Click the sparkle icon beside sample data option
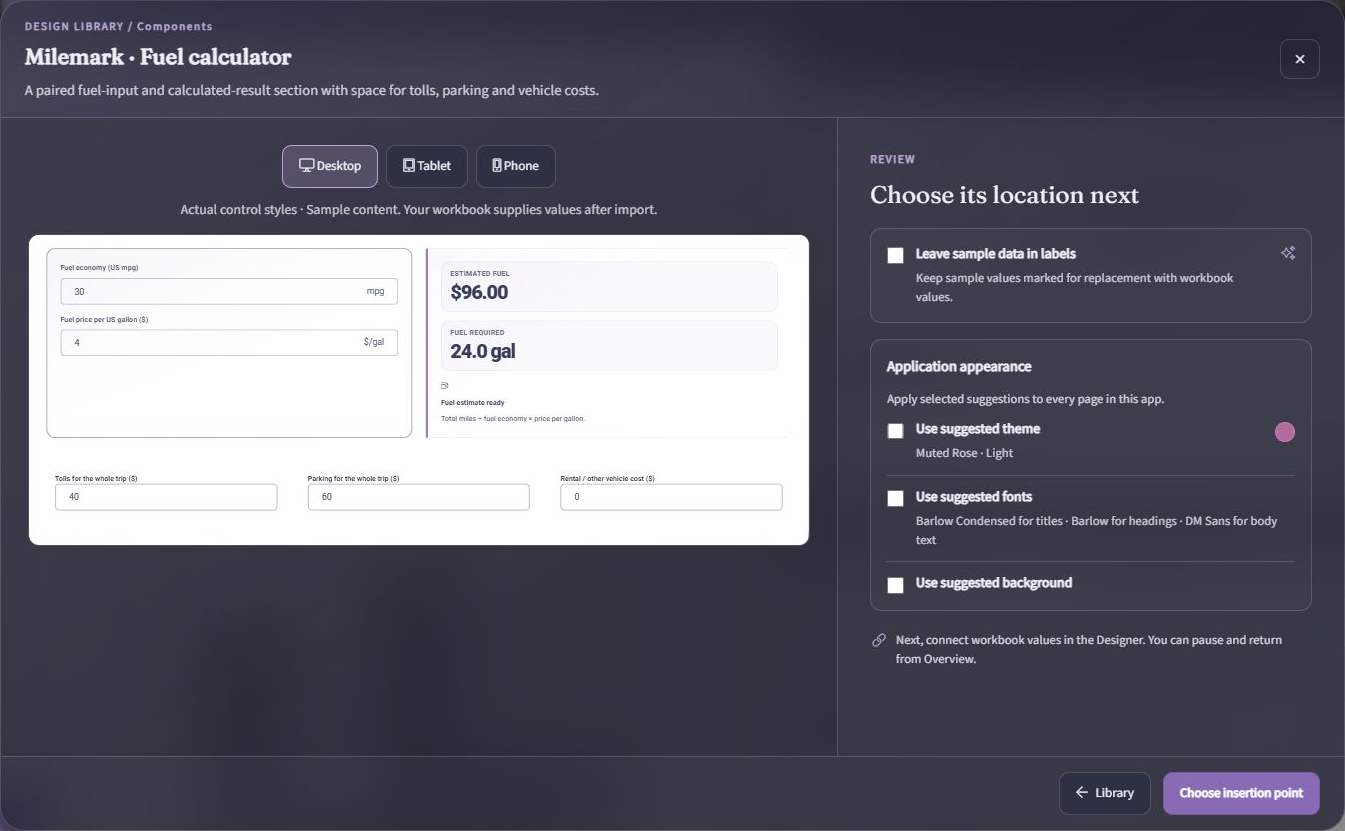The height and width of the screenshot is (831, 1345). pyautogui.click(x=1288, y=253)
